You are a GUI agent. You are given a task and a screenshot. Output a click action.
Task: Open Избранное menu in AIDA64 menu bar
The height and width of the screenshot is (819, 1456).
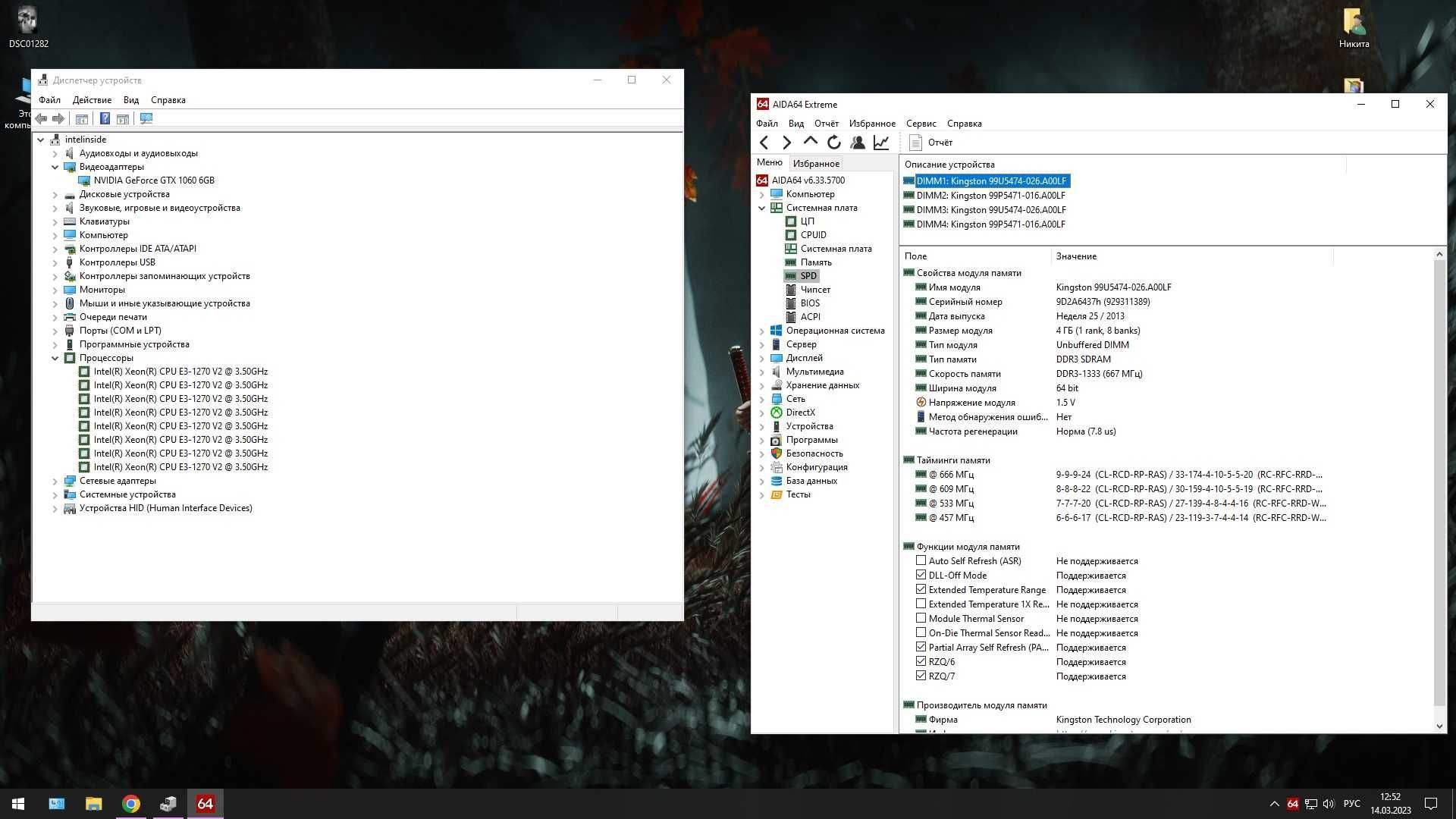872,124
